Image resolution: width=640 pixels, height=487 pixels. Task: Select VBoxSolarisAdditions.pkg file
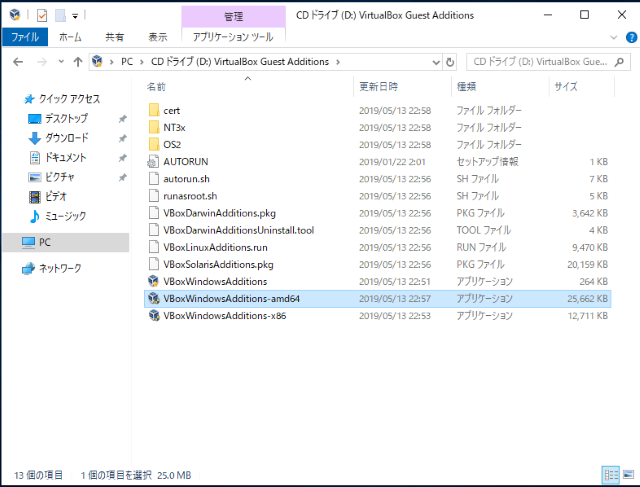click(x=218, y=265)
